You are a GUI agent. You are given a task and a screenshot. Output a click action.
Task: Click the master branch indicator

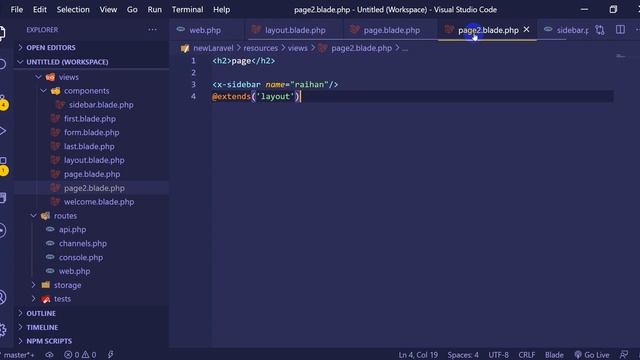click(18, 355)
